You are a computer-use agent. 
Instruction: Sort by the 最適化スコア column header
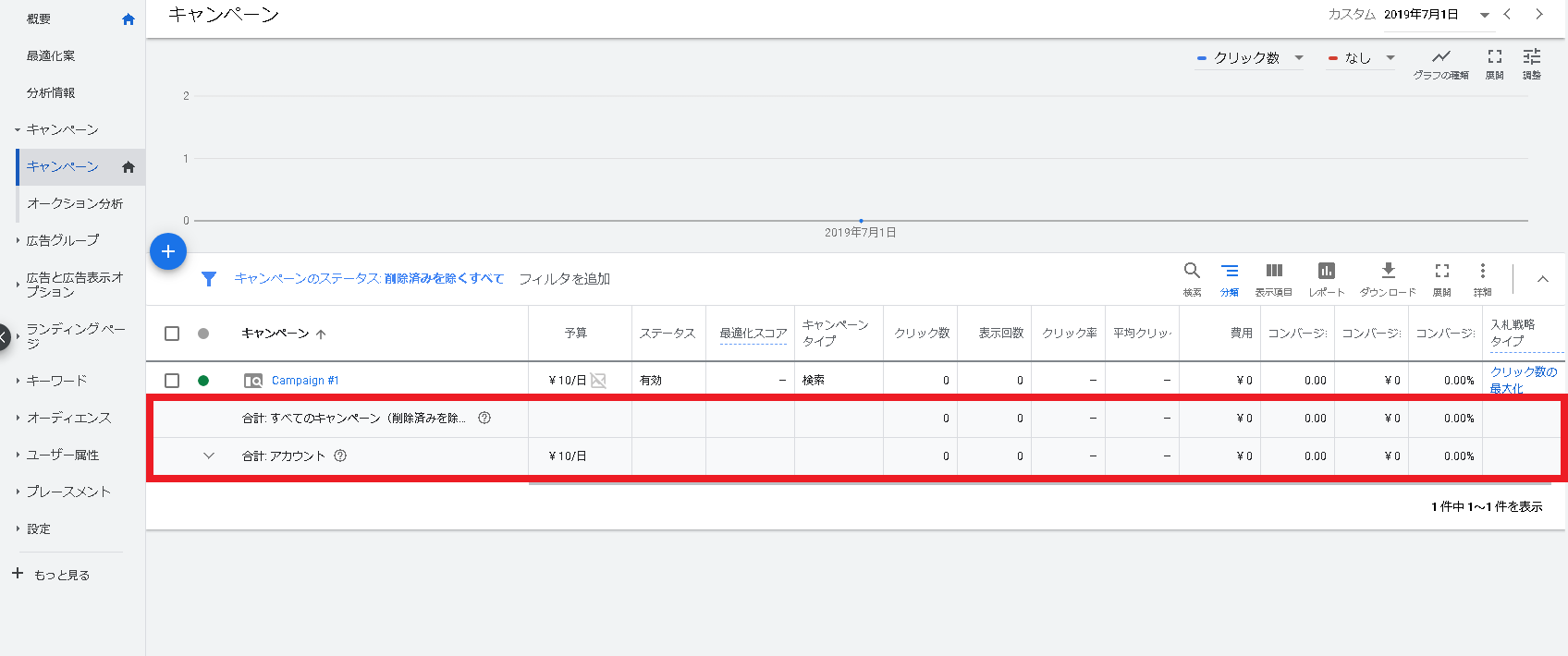tap(753, 334)
